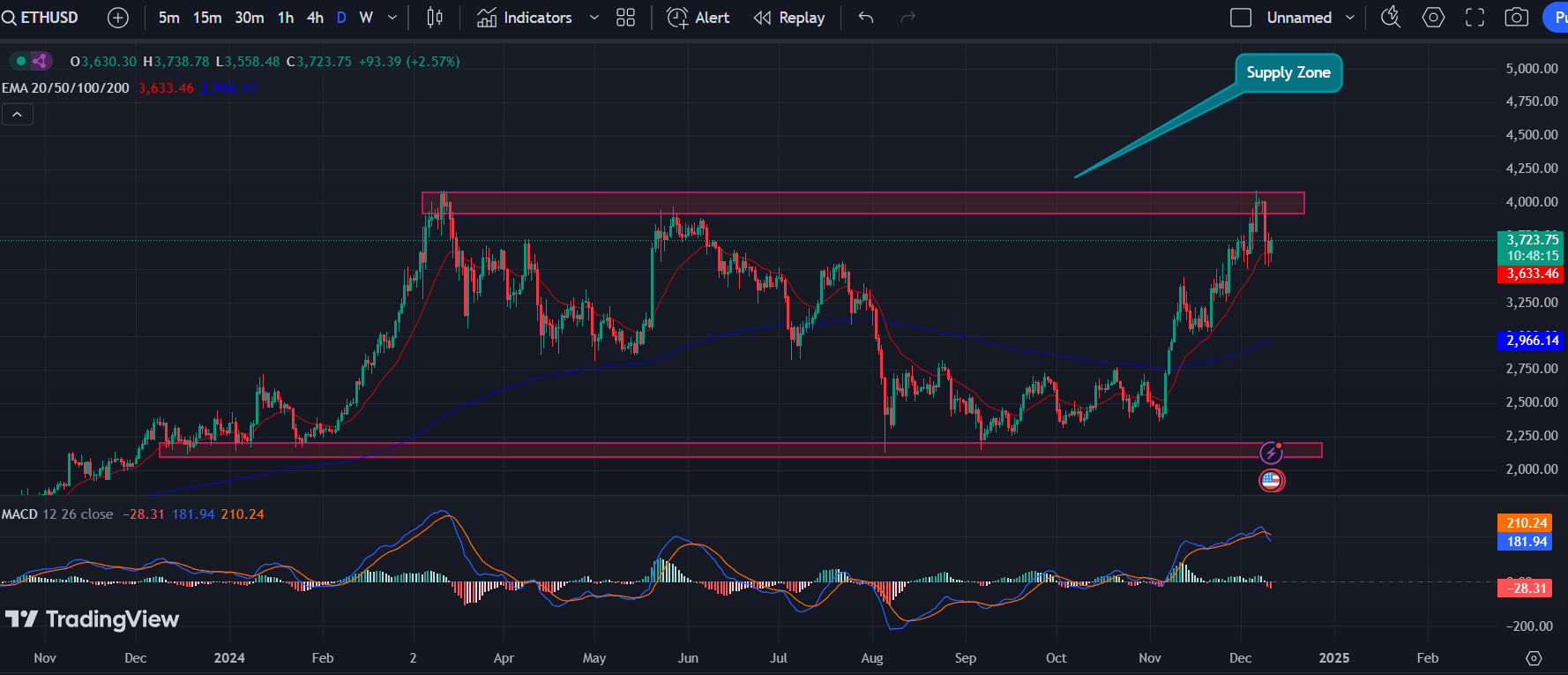Expand the timeframe list dropdown
Screen dimensions: 1568x675
(392, 18)
